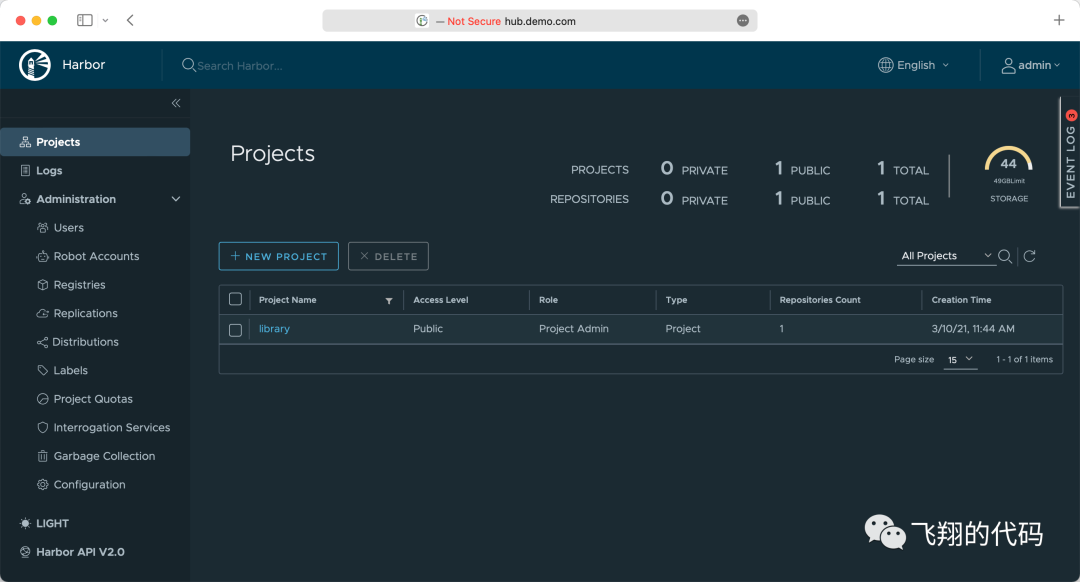Go back with the browser back arrow

[x=130, y=20]
